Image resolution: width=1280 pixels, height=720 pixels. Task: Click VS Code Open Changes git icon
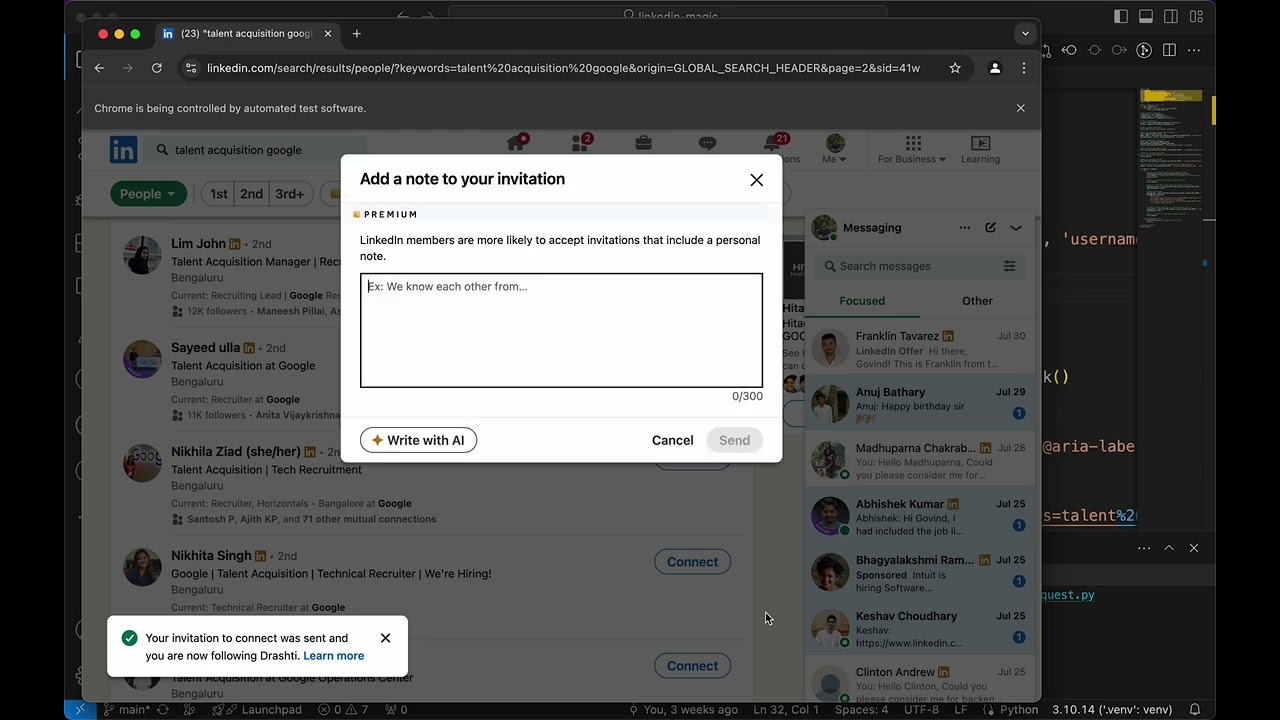pyautogui.click(x=1044, y=50)
